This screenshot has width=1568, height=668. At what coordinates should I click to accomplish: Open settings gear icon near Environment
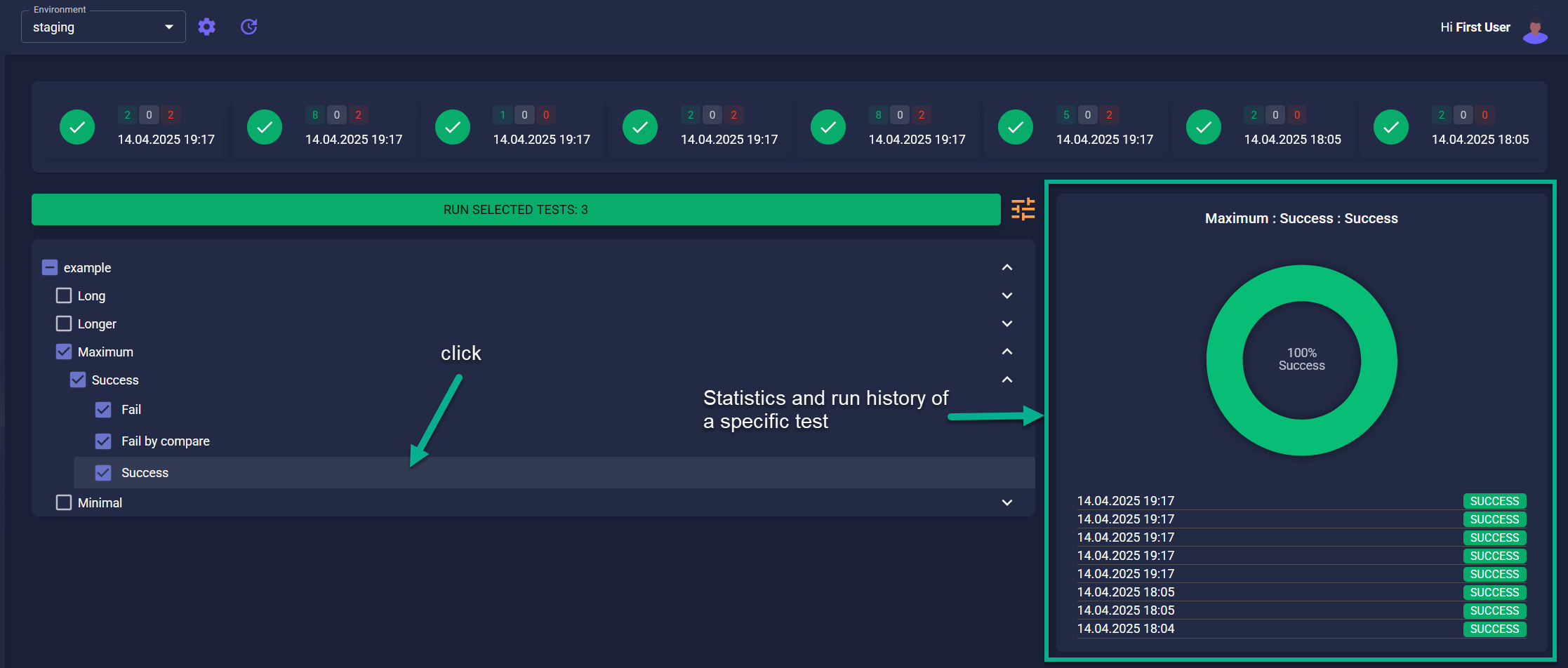[206, 27]
